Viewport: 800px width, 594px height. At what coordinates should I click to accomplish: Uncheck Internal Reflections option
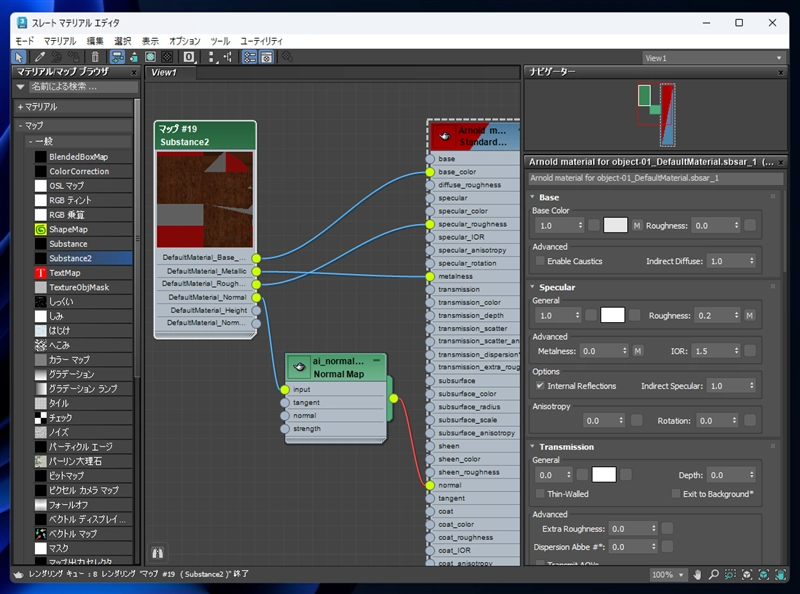(540, 386)
